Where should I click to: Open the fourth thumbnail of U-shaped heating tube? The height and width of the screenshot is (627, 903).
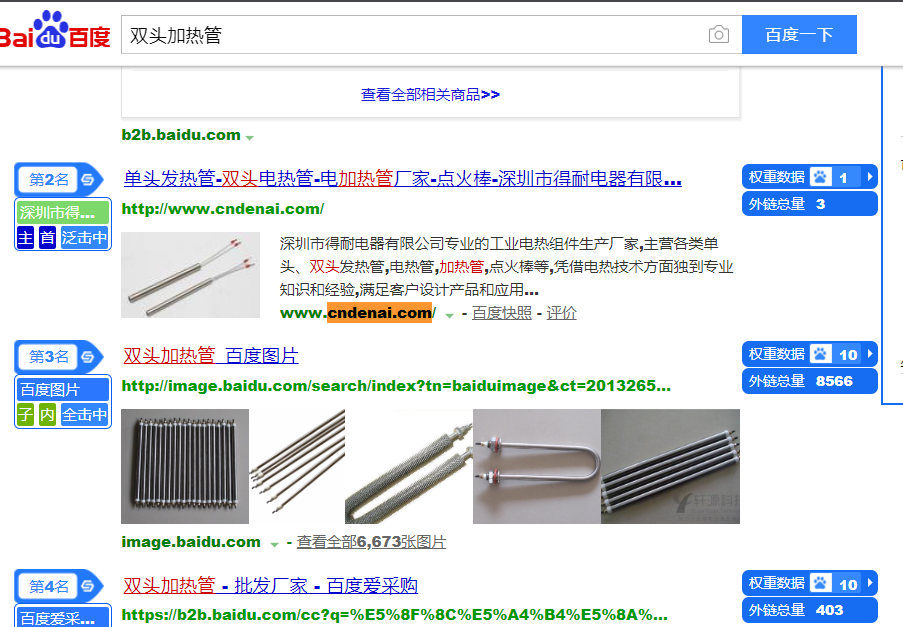coord(537,466)
